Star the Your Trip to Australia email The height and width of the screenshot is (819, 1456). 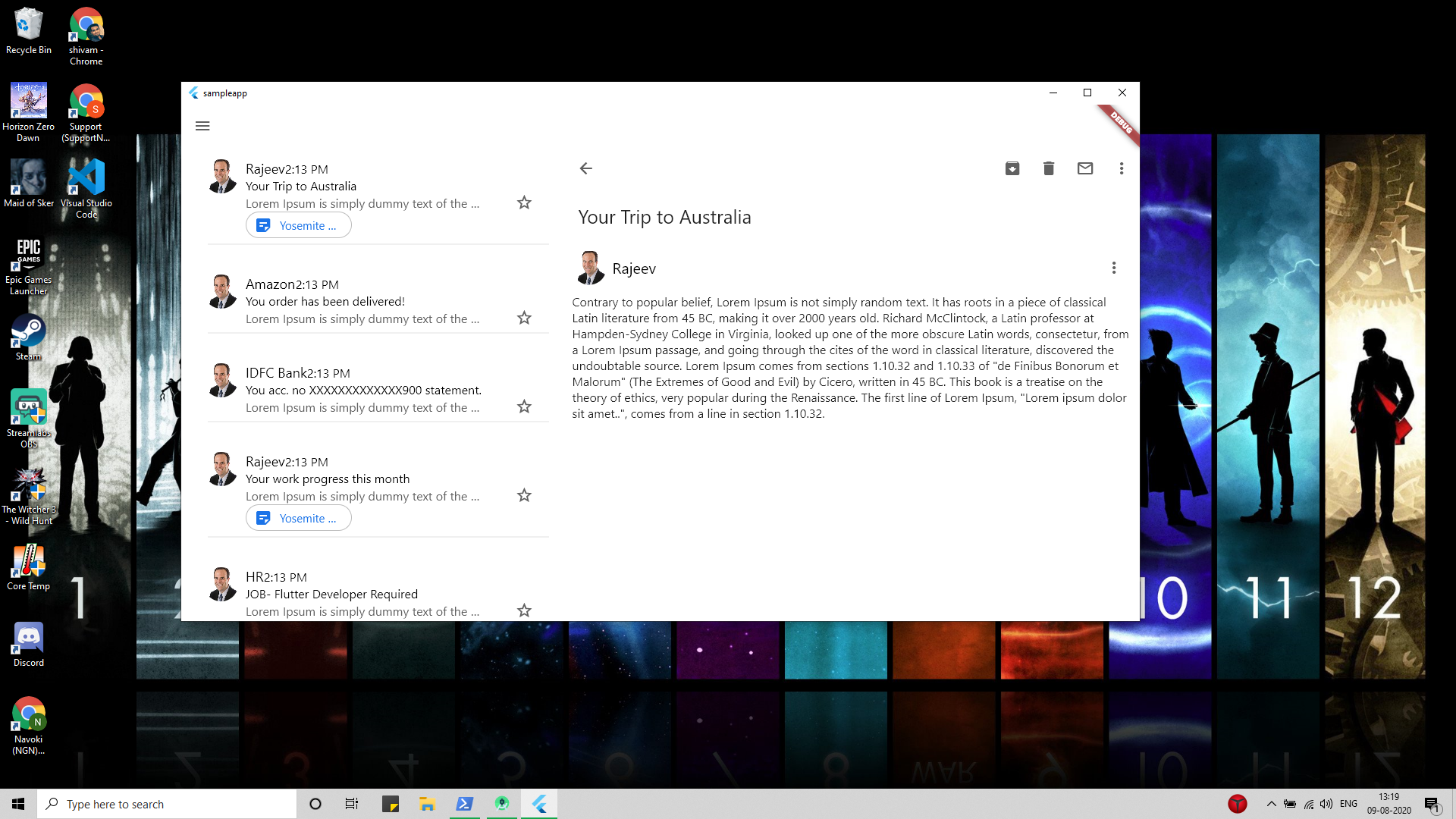(x=524, y=202)
